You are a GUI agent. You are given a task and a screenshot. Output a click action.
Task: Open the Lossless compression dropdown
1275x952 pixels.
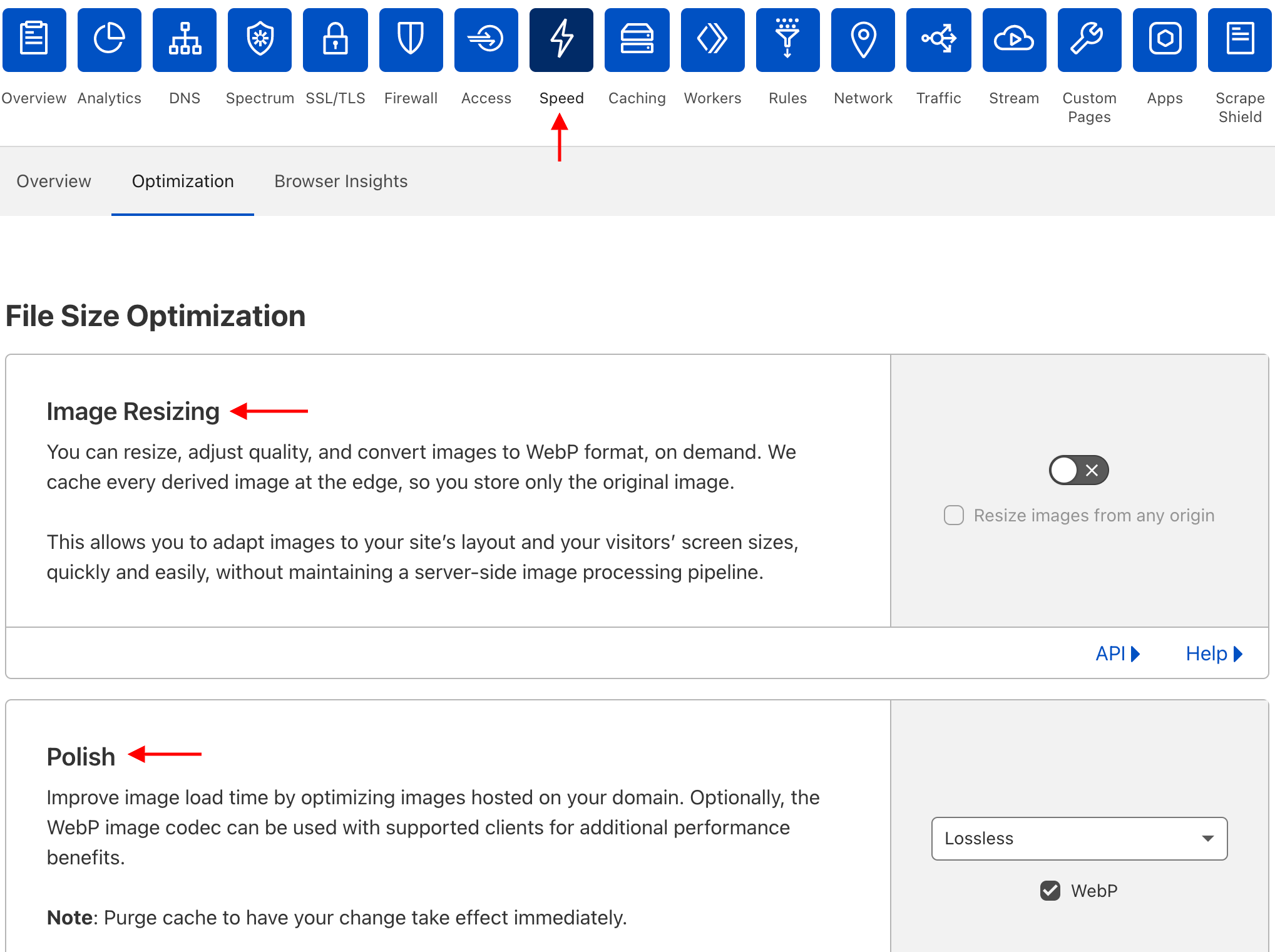pyautogui.click(x=1078, y=839)
